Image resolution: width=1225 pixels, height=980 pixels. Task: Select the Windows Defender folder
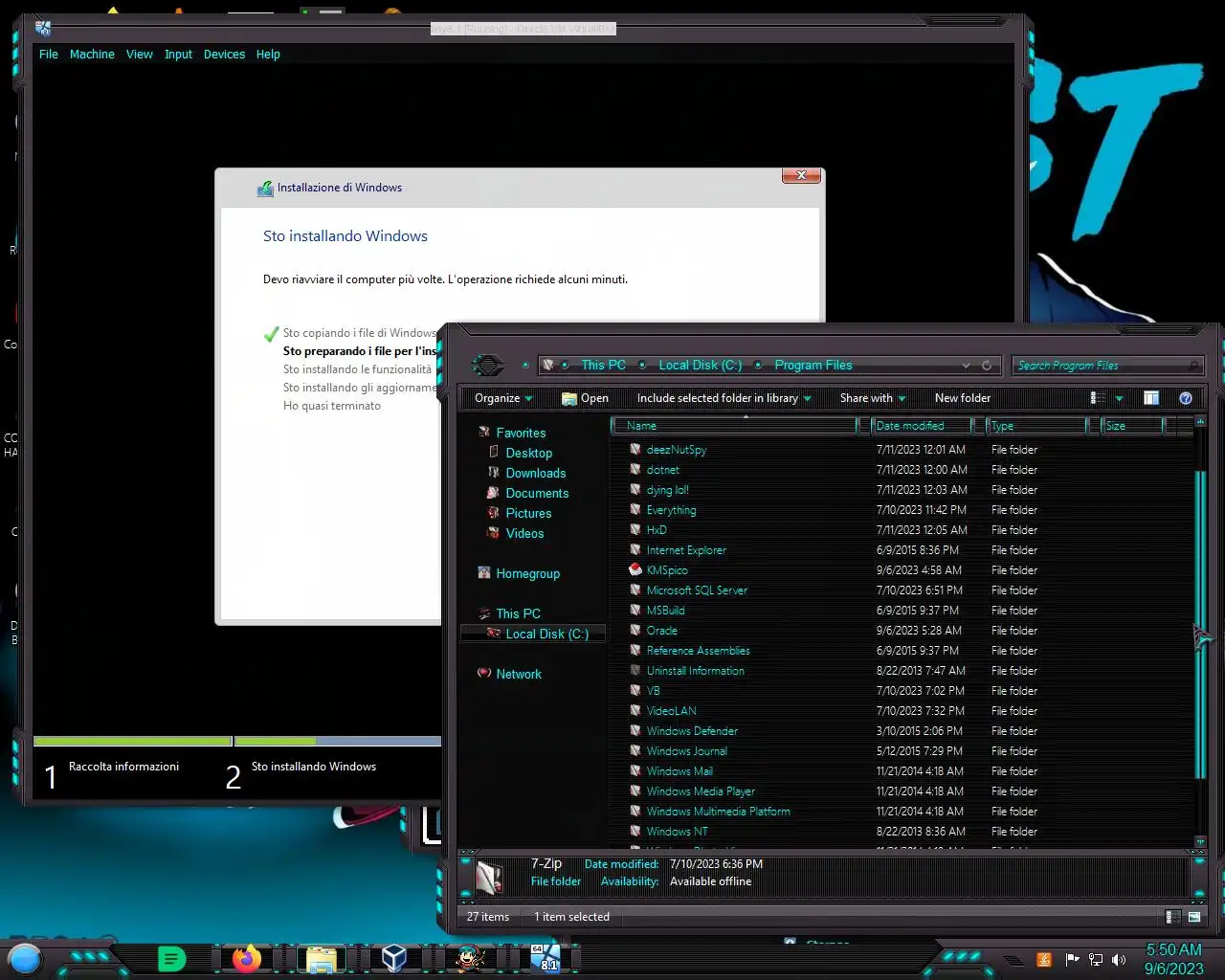coord(692,731)
